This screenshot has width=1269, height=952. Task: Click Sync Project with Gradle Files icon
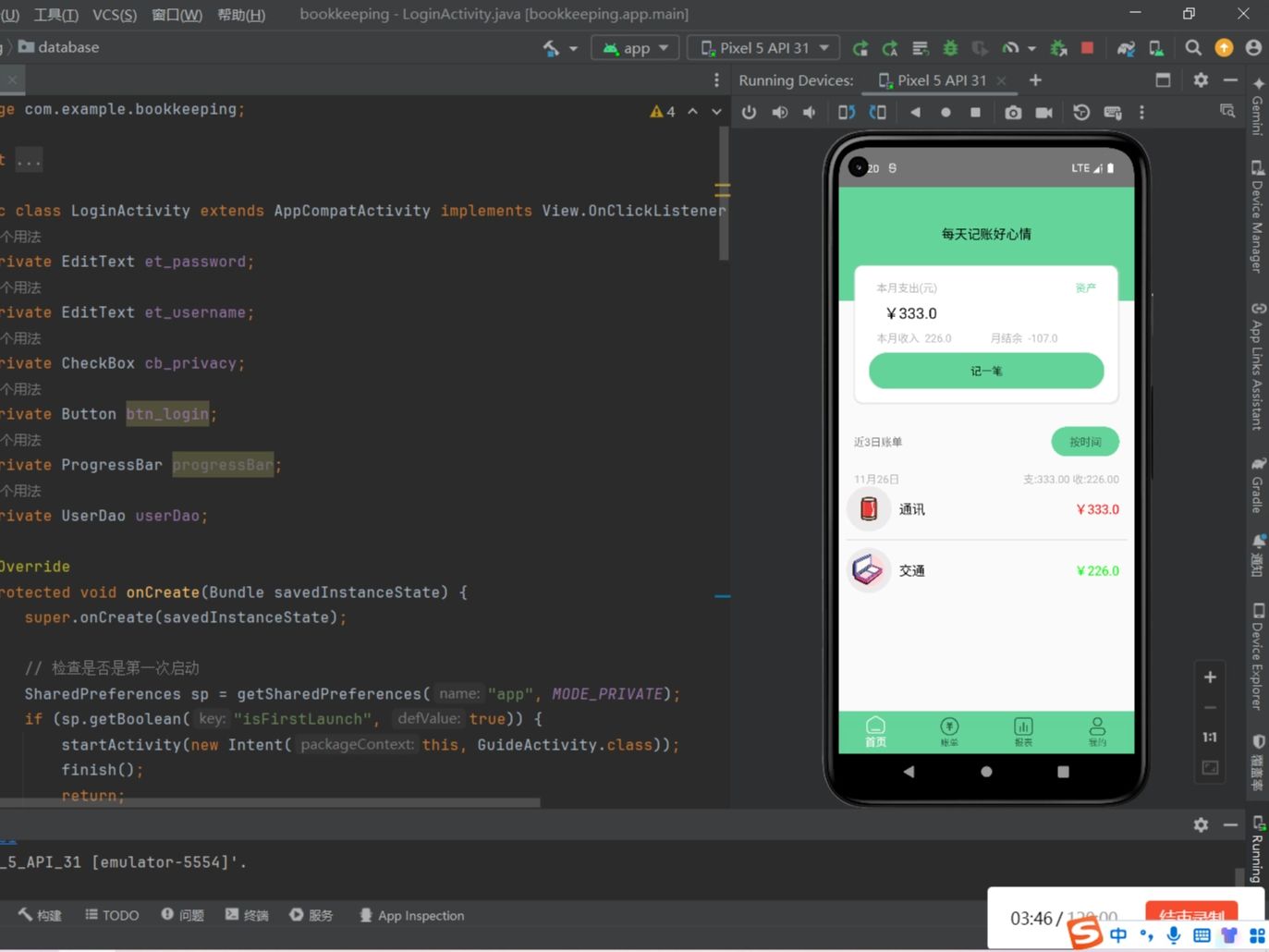point(1126,48)
